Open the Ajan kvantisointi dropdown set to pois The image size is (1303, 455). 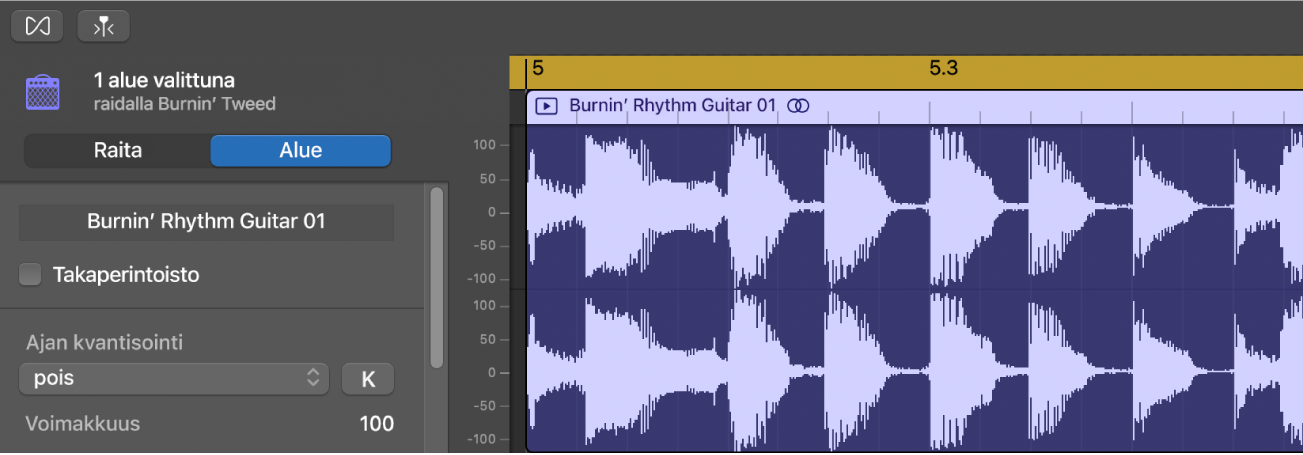coord(173,378)
